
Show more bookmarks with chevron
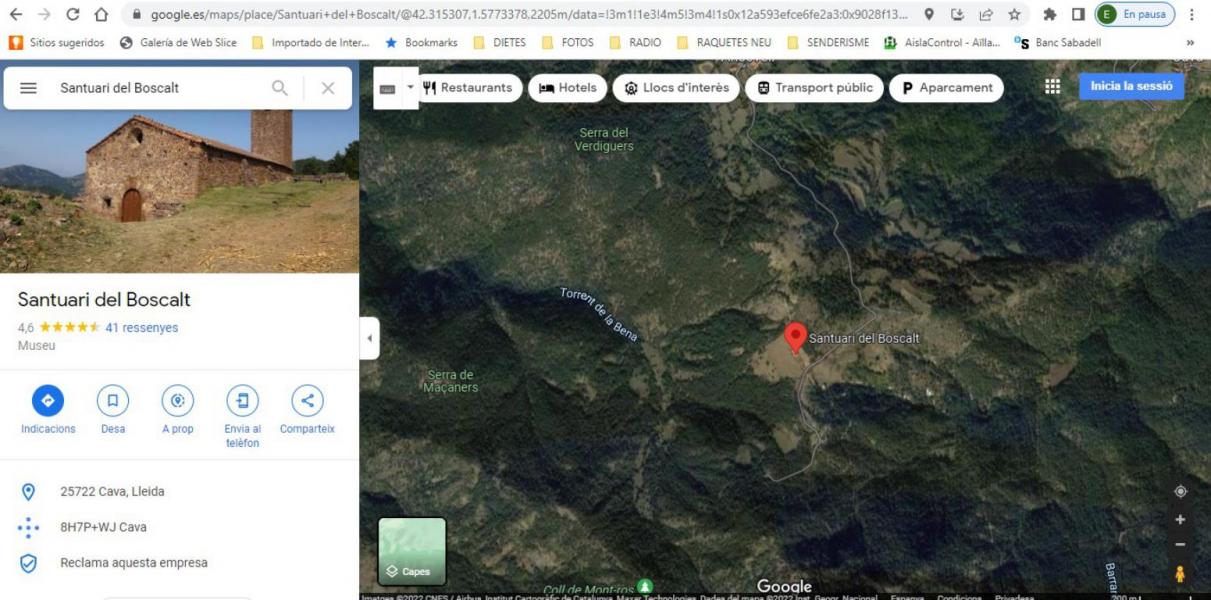pos(1190,43)
